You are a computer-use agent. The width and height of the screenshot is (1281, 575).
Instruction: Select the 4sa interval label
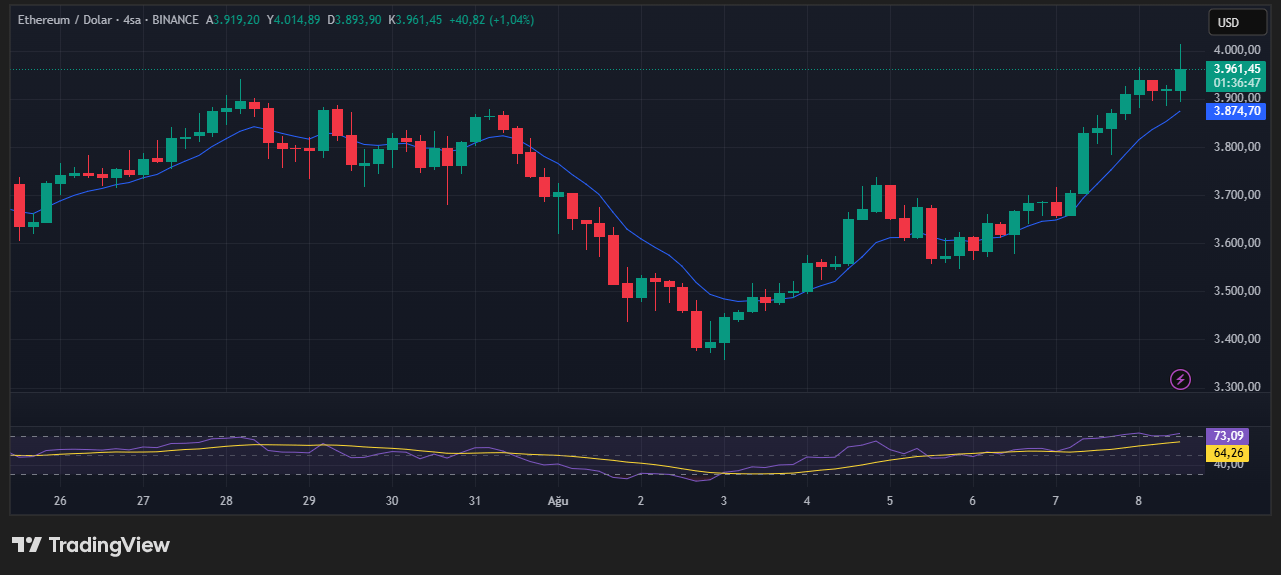pyautogui.click(x=130, y=20)
